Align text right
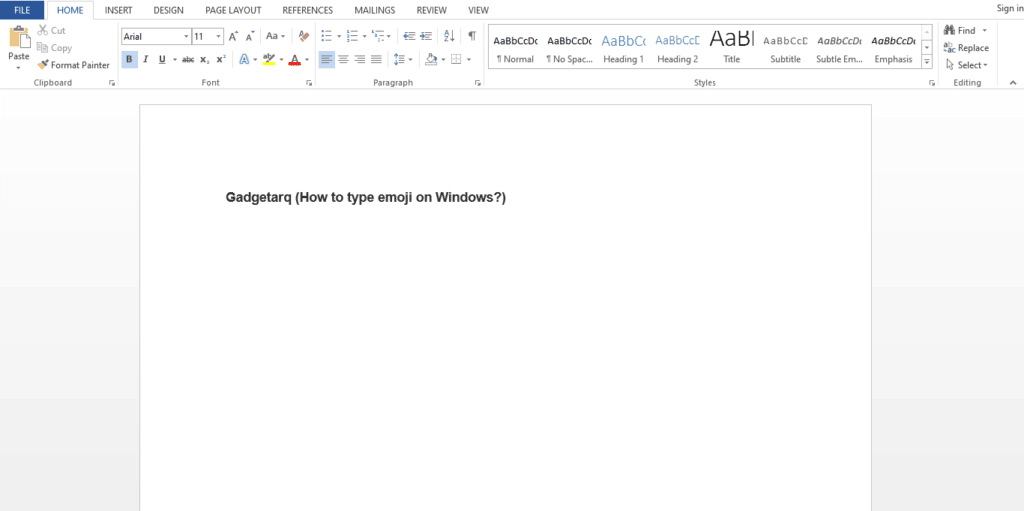Image resolution: width=1024 pixels, height=511 pixels. tap(359, 59)
